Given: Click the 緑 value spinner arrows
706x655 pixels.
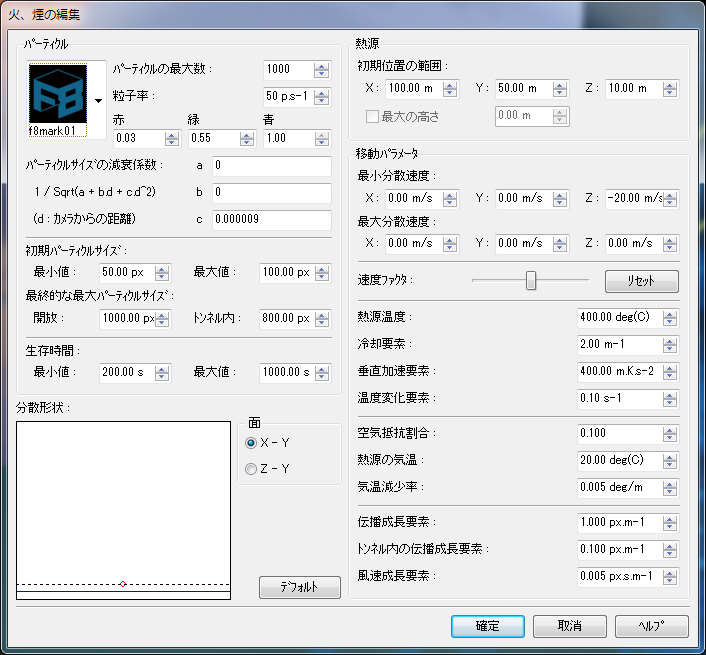Looking at the screenshot, I should point(247,139).
